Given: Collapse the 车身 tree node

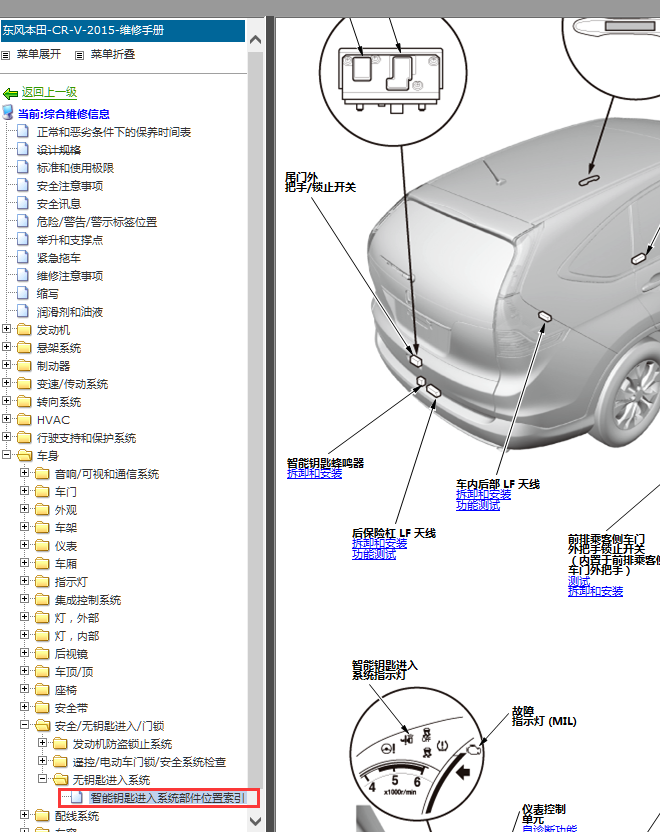Looking at the screenshot, I should point(6,455).
